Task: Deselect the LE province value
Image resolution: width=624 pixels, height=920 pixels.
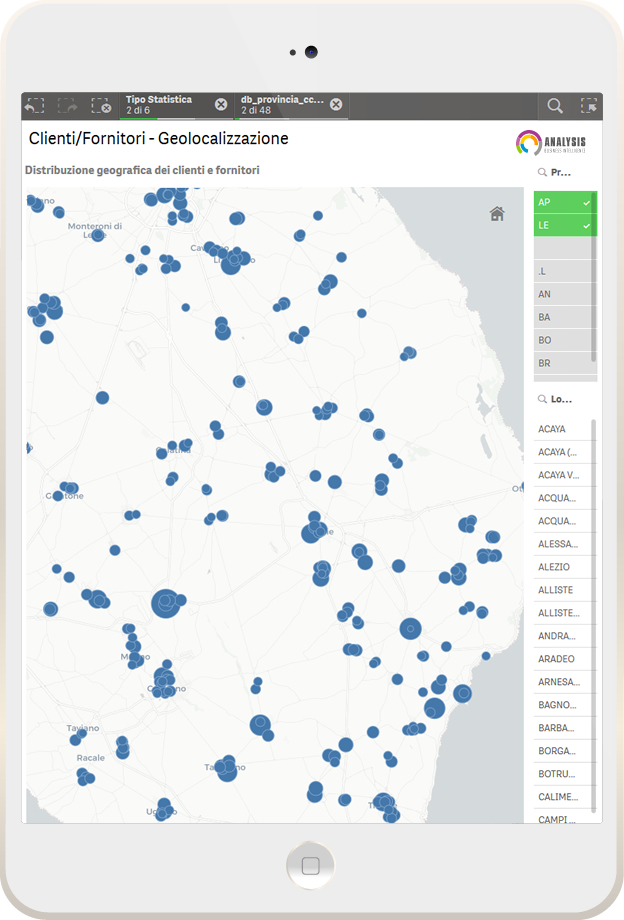Action: pos(564,226)
